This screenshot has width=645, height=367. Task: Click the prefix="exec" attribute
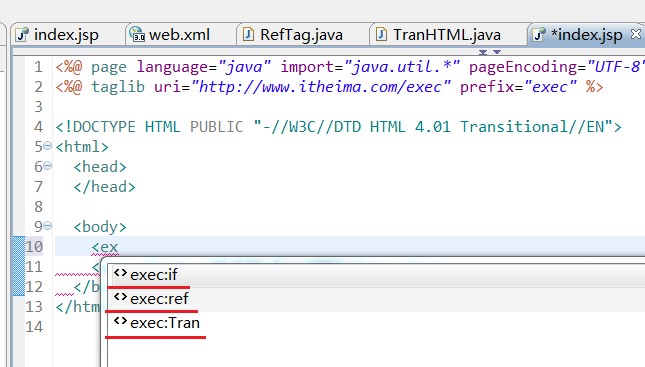pos(519,87)
